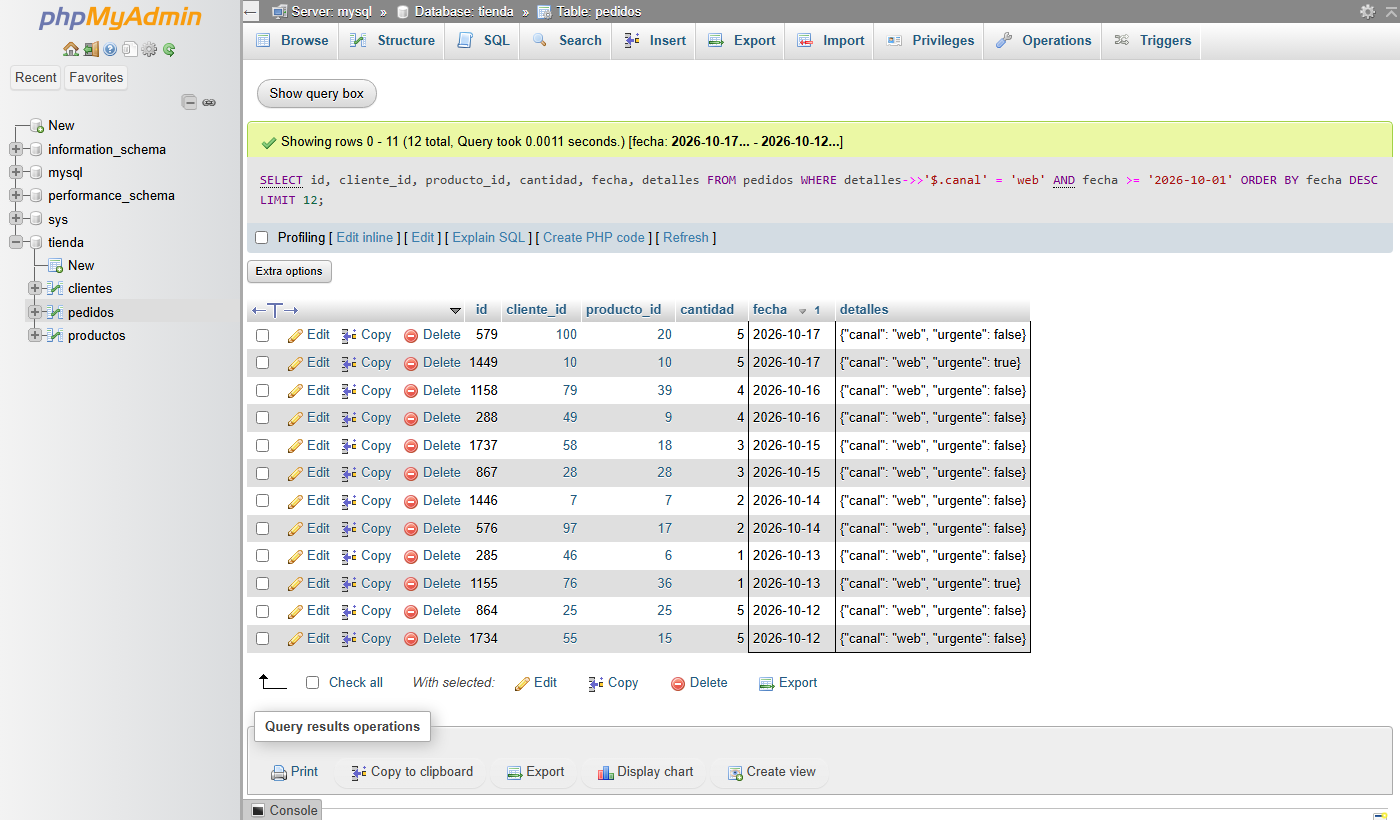Expand the clientes table node
Viewport: 1400px width, 820px height.
(36, 289)
